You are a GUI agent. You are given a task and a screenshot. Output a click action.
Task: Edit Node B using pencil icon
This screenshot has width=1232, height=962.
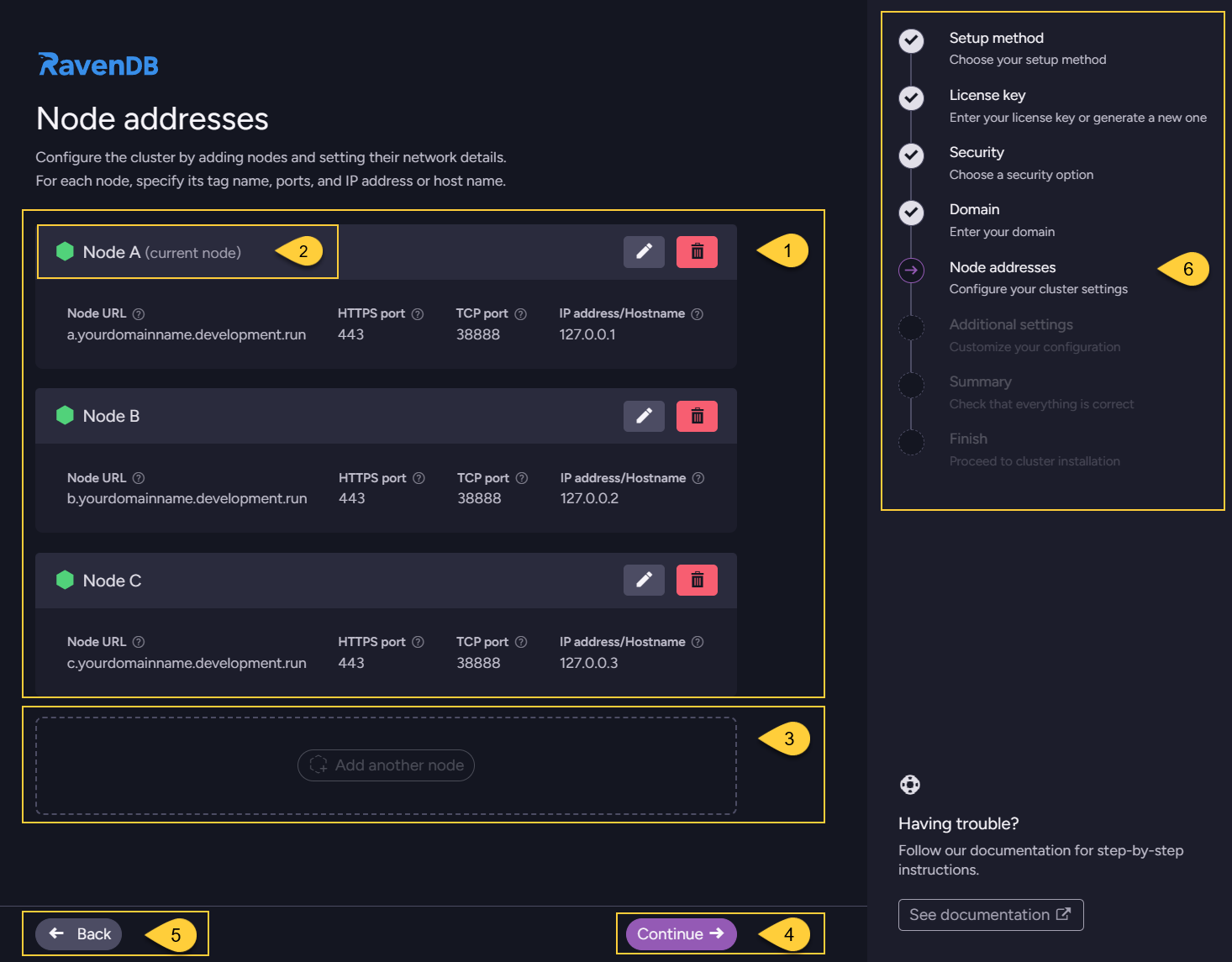(x=644, y=416)
